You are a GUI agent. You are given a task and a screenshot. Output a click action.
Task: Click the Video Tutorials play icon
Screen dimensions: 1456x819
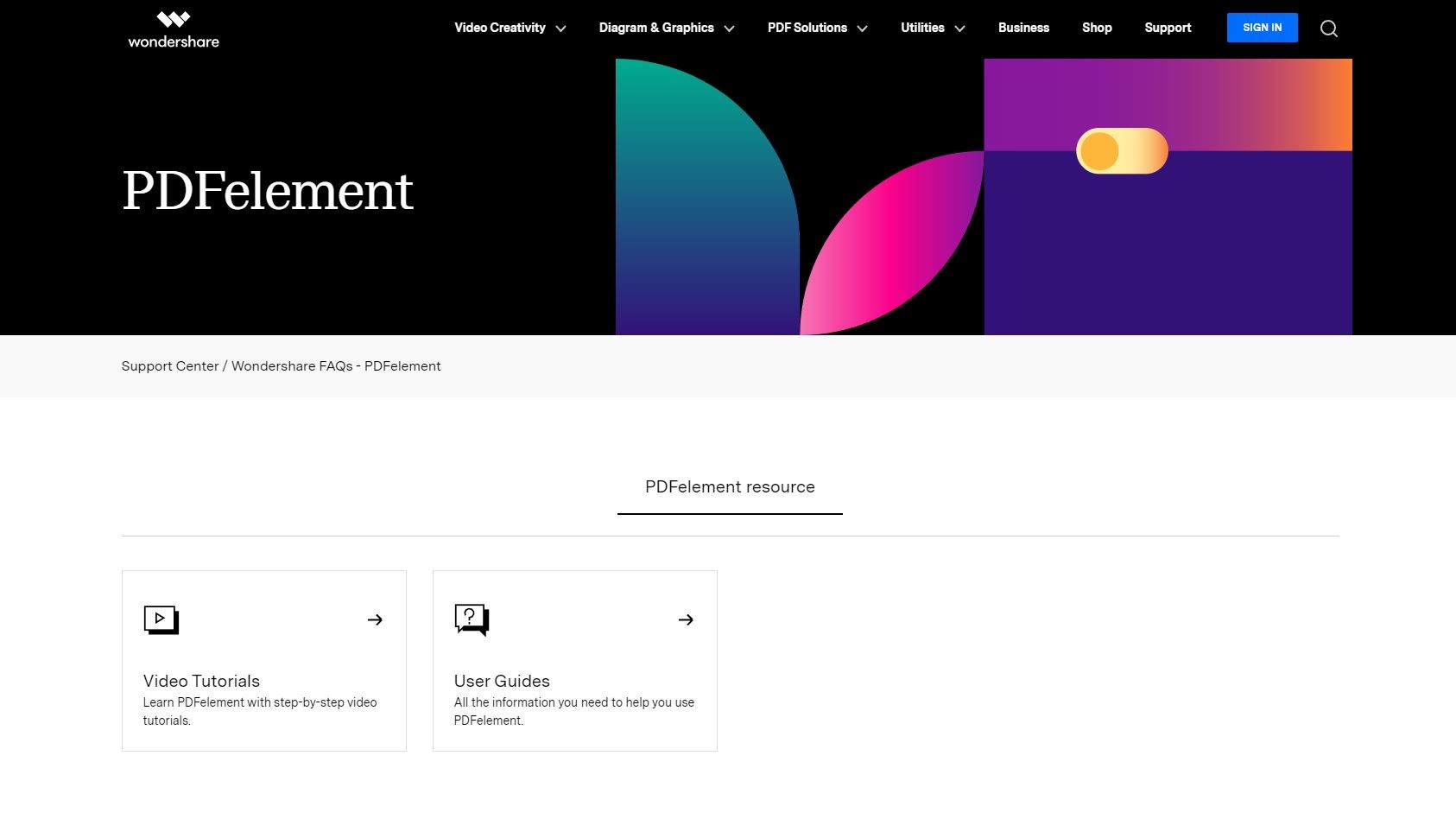(x=161, y=619)
